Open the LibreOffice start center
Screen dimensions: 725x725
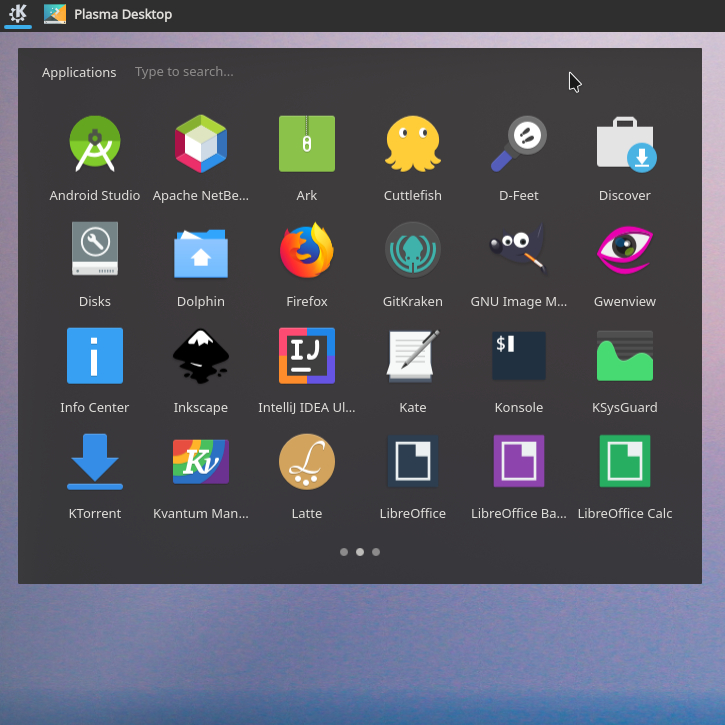(412, 461)
